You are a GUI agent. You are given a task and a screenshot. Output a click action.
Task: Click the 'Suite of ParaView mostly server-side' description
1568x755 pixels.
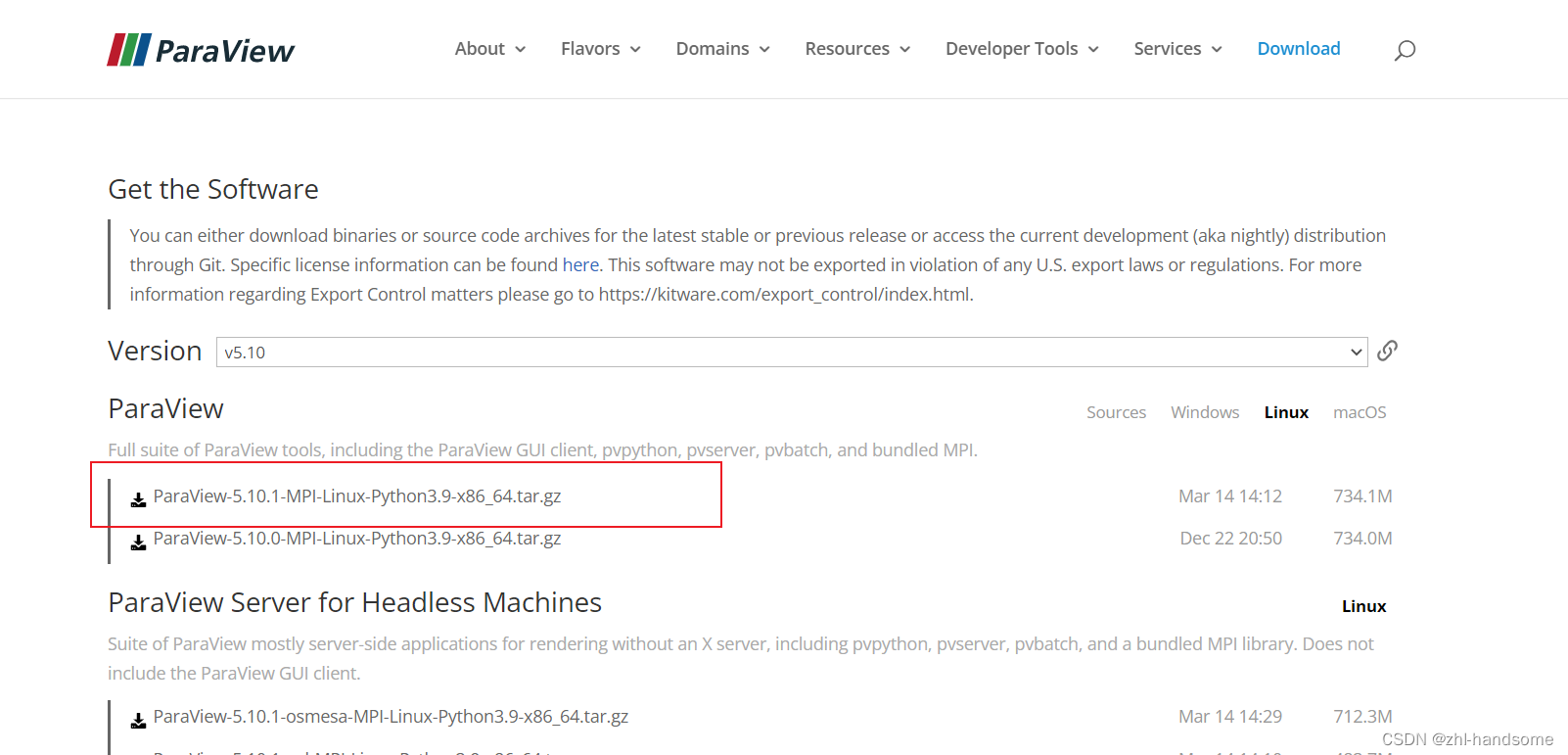click(741, 658)
